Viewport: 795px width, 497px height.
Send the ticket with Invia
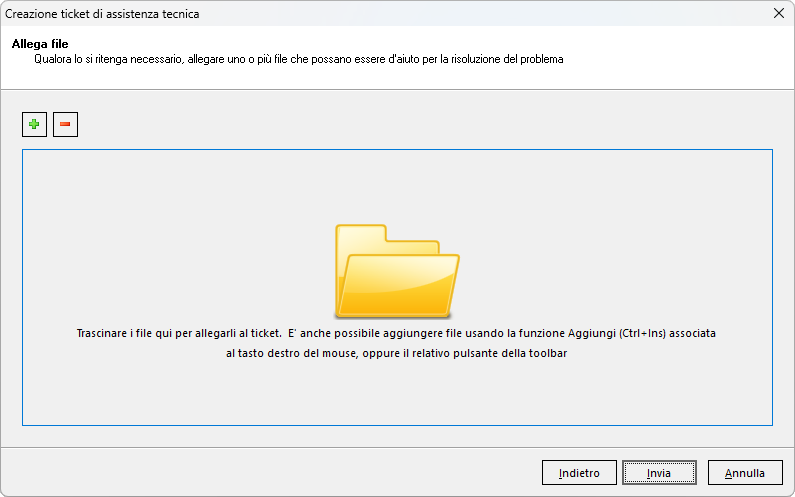pos(659,472)
